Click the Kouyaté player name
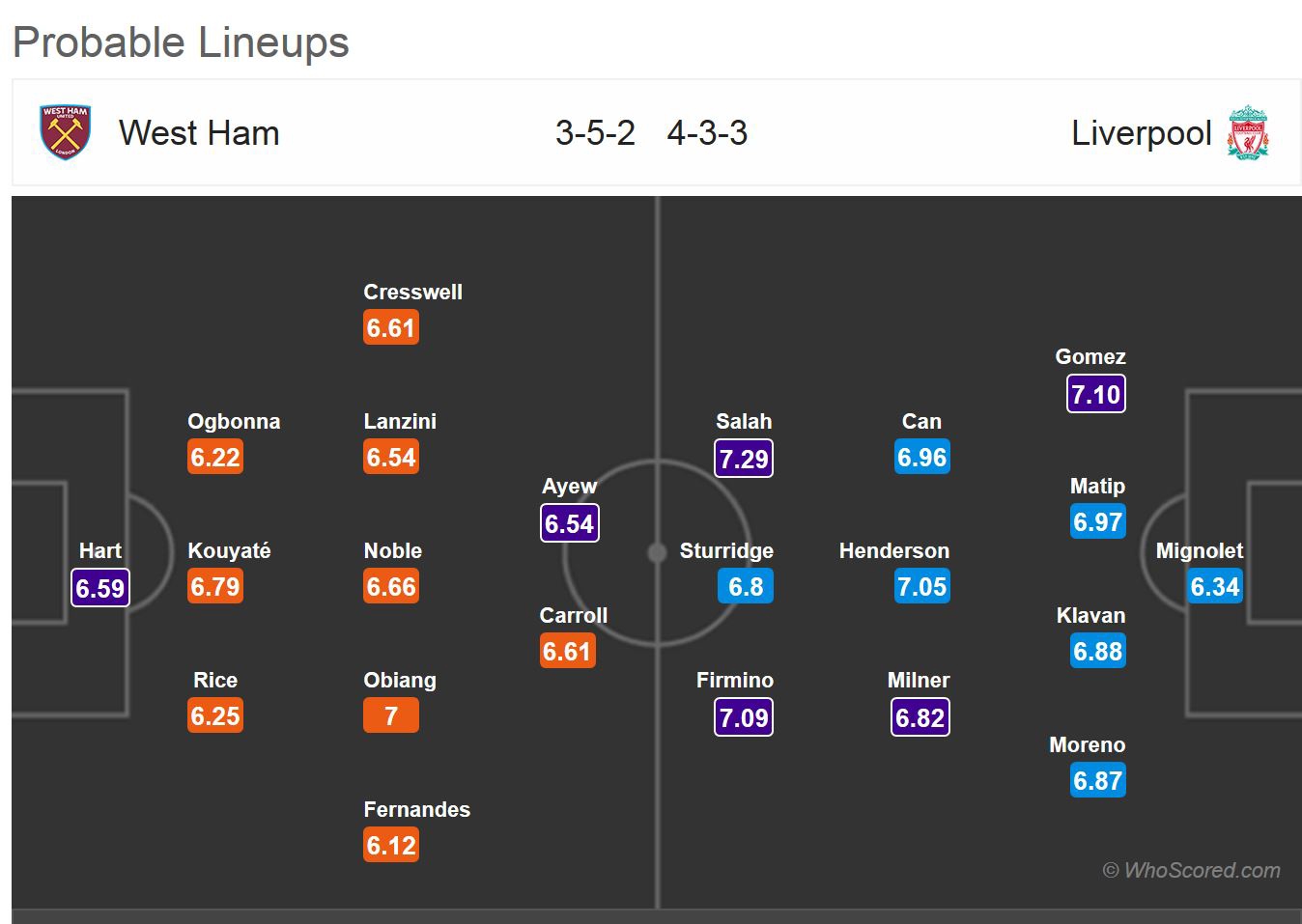The width and height of the screenshot is (1302, 924). point(229,550)
